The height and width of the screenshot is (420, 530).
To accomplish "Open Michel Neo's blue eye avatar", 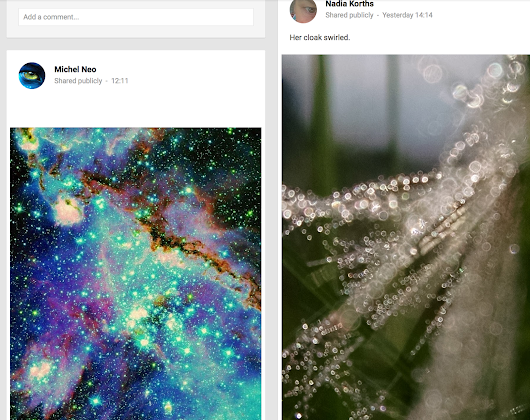I will [32, 76].
